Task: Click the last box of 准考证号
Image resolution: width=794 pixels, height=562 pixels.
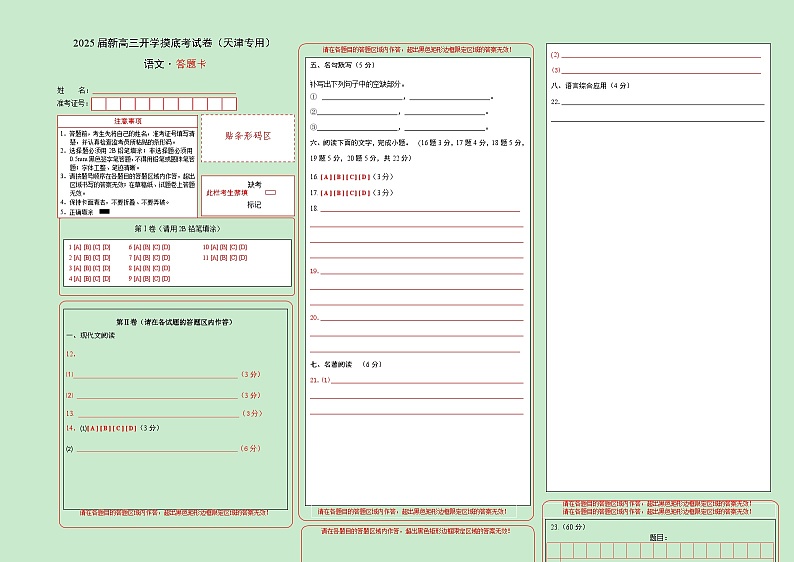Action: click(x=229, y=104)
